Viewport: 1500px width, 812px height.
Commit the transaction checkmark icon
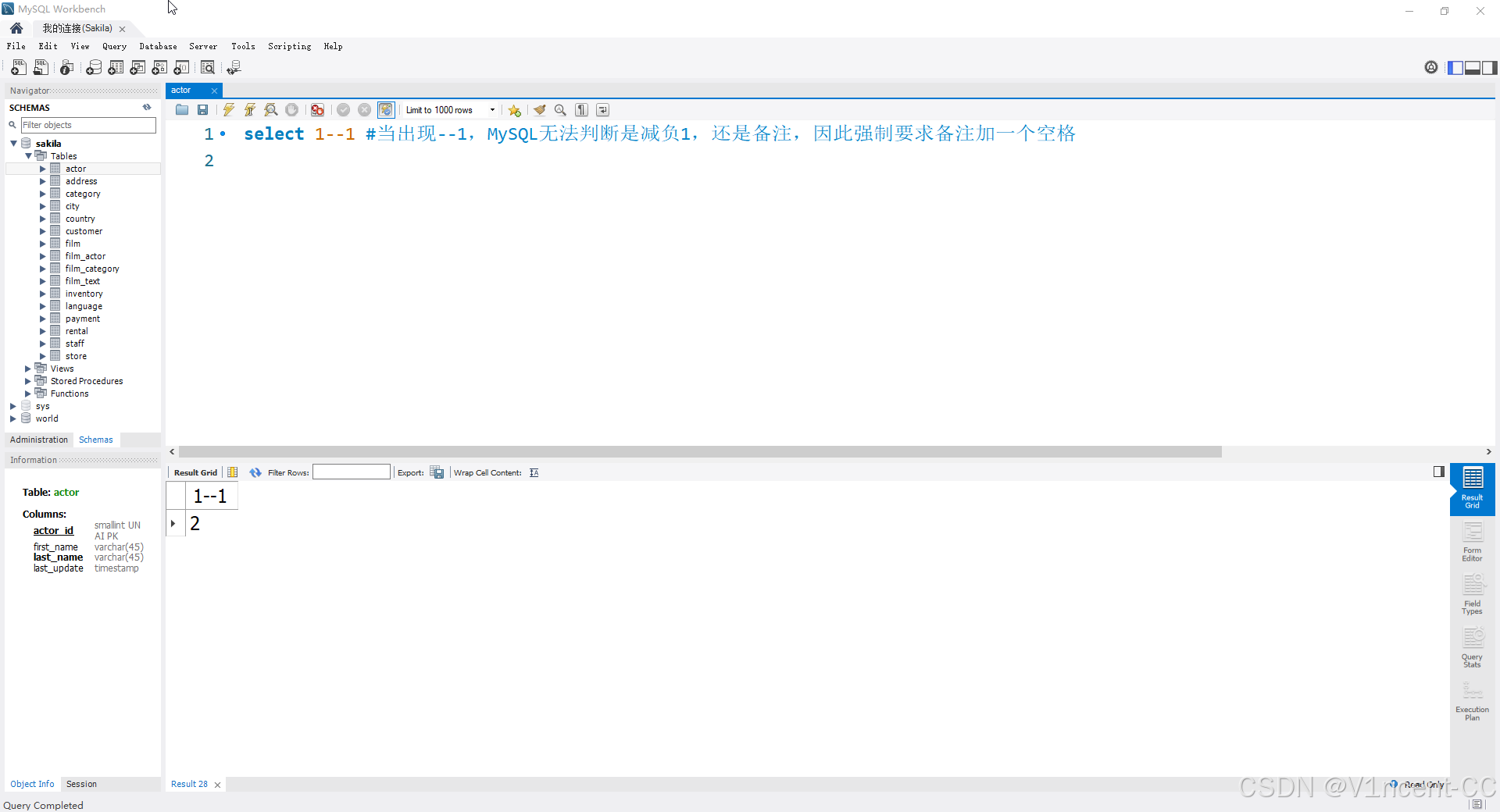click(x=343, y=110)
